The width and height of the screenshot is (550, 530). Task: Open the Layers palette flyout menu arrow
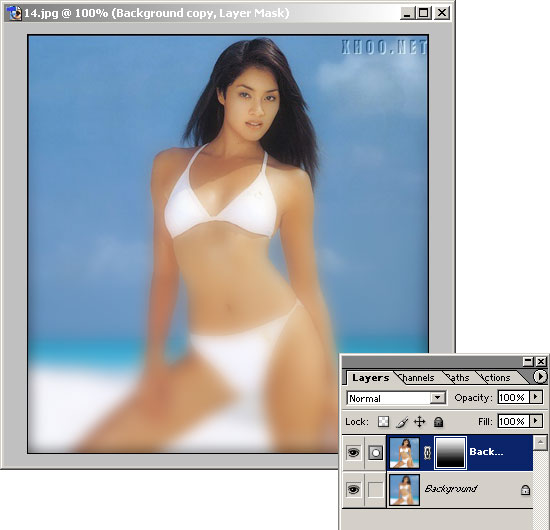click(540, 377)
